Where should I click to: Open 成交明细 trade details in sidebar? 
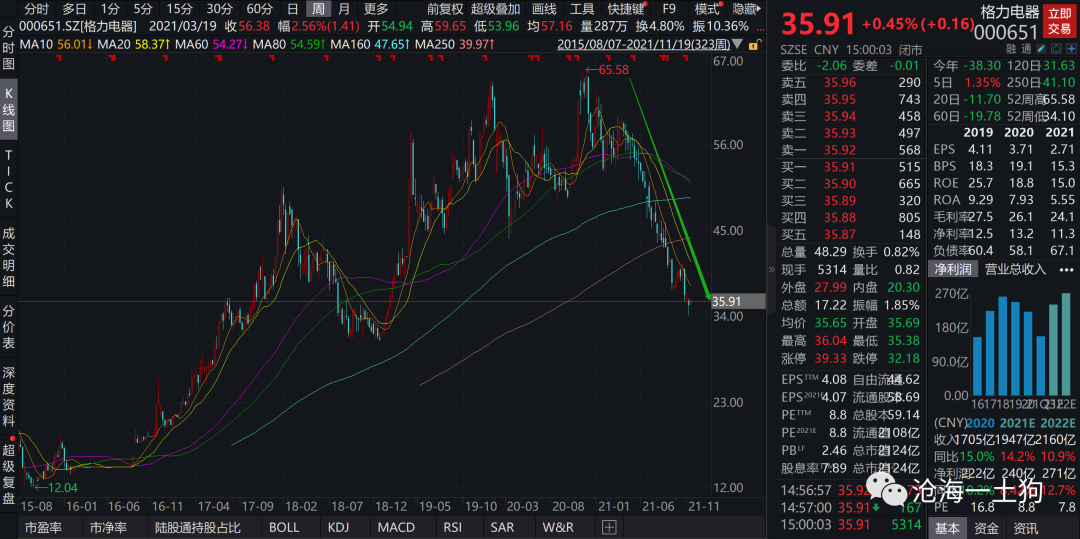(x=9, y=257)
